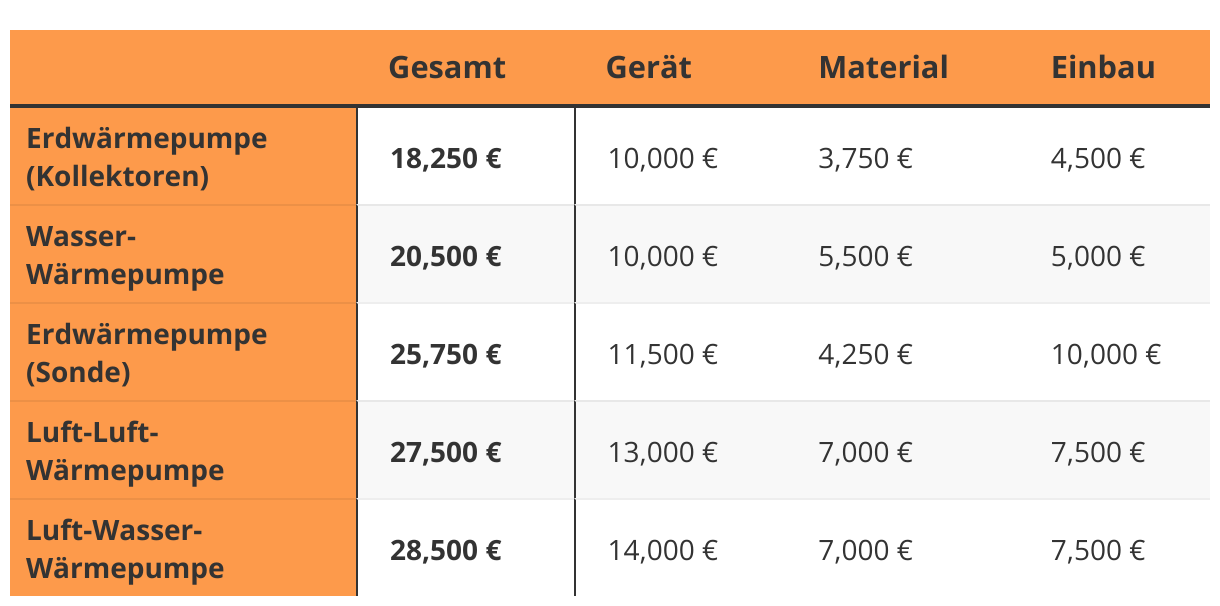
Task: Select the 20,500 € total cell
Action: (446, 256)
